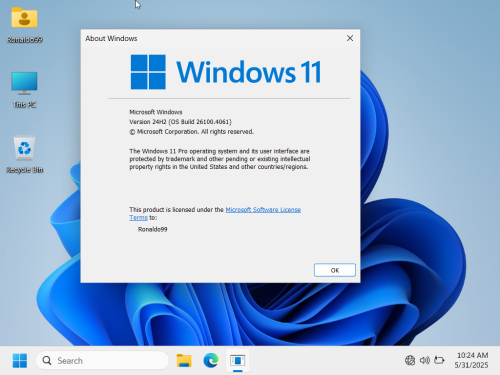The width and height of the screenshot is (500, 375).
Task: Click the magnifier icon in Search box
Action: [x=47, y=361]
